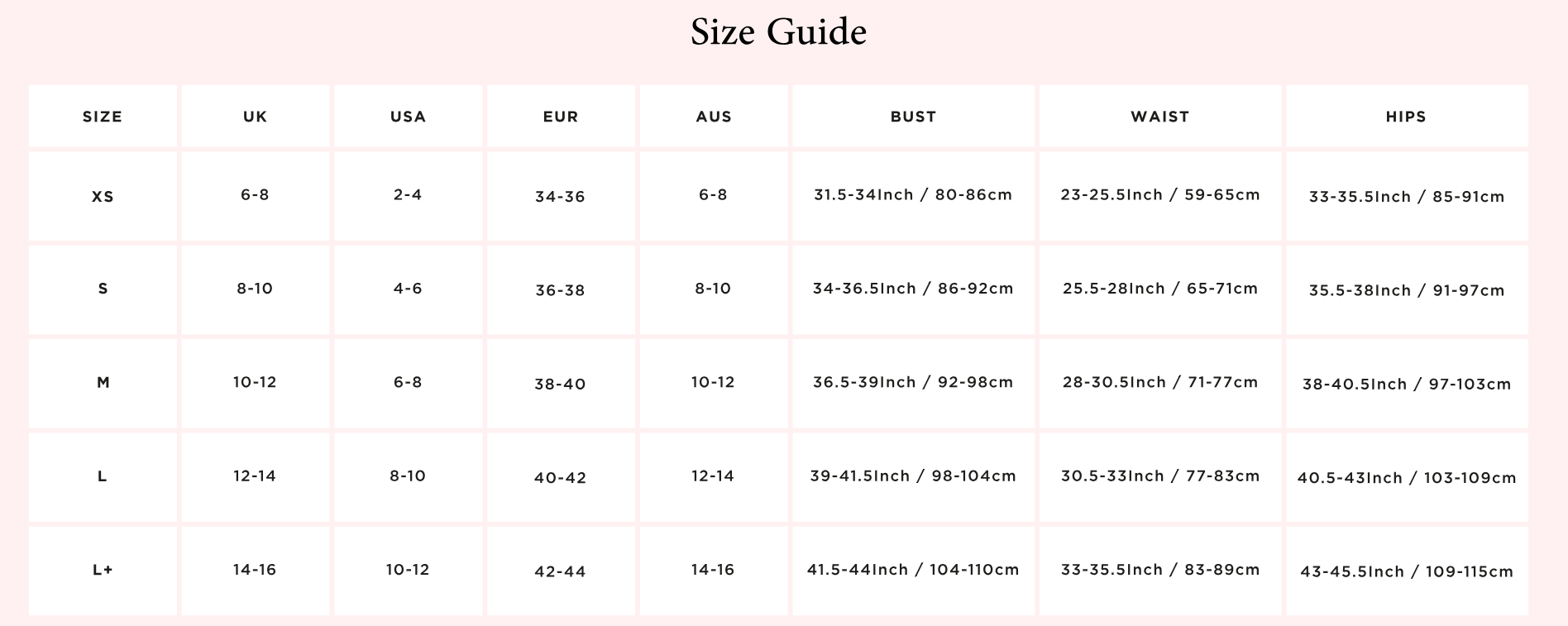Click the USA column header

(x=408, y=117)
